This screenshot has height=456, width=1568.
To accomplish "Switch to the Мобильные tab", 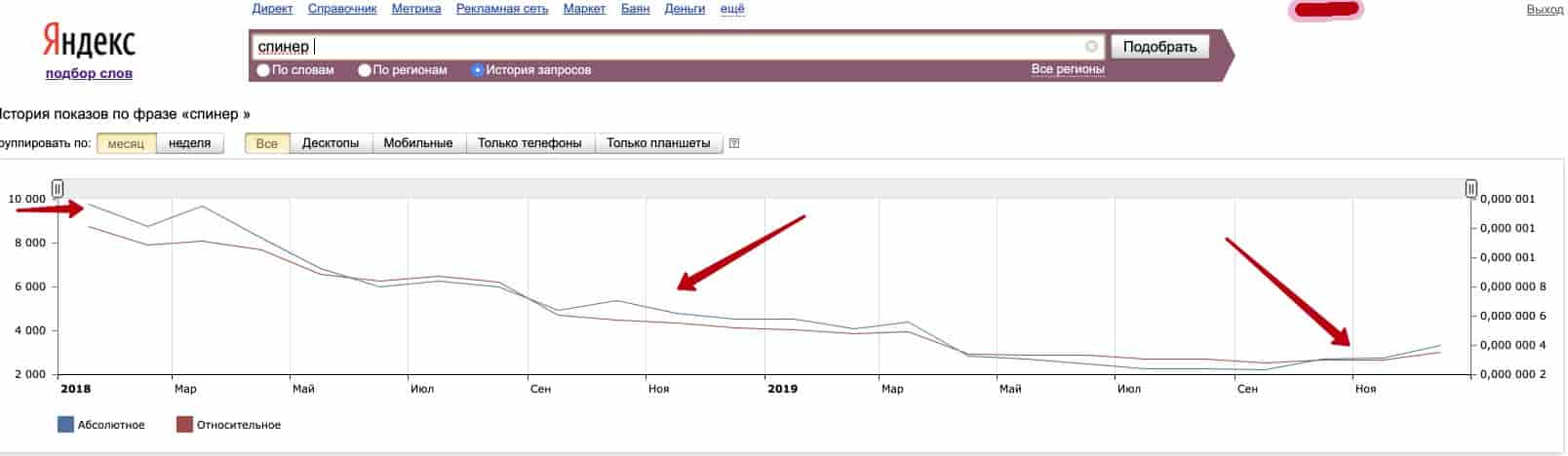I will click(x=418, y=143).
